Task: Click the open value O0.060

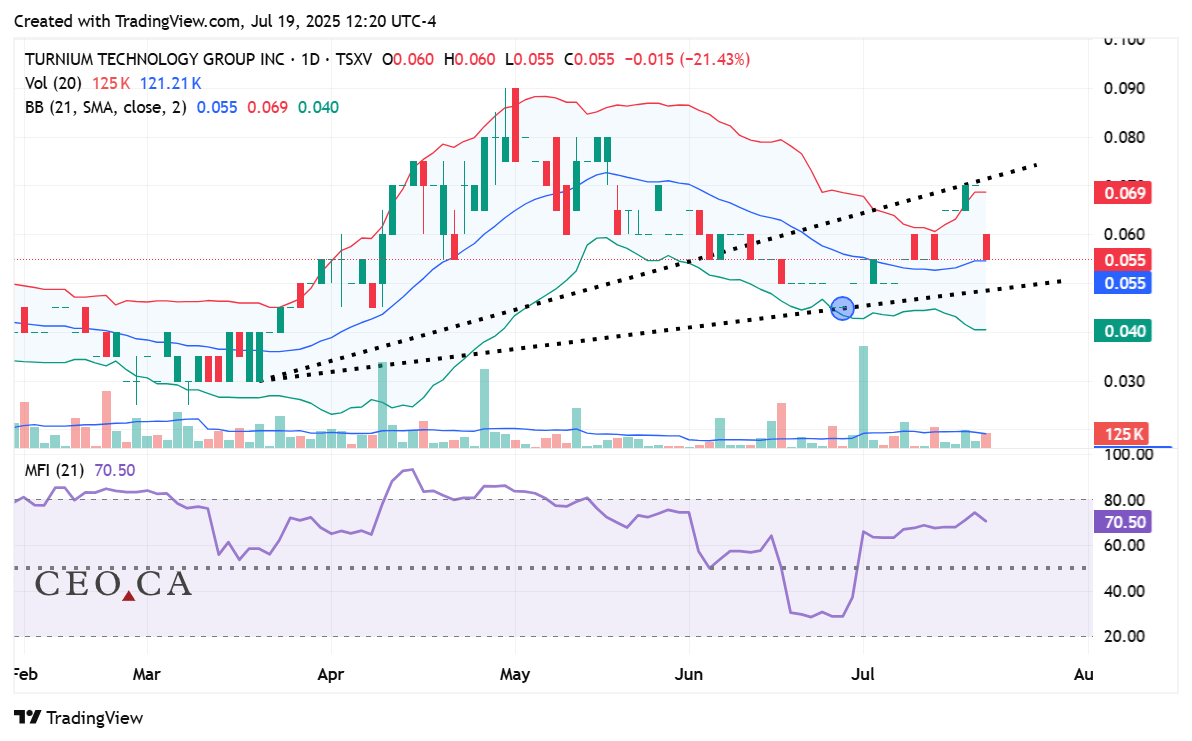Action: click(407, 59)
